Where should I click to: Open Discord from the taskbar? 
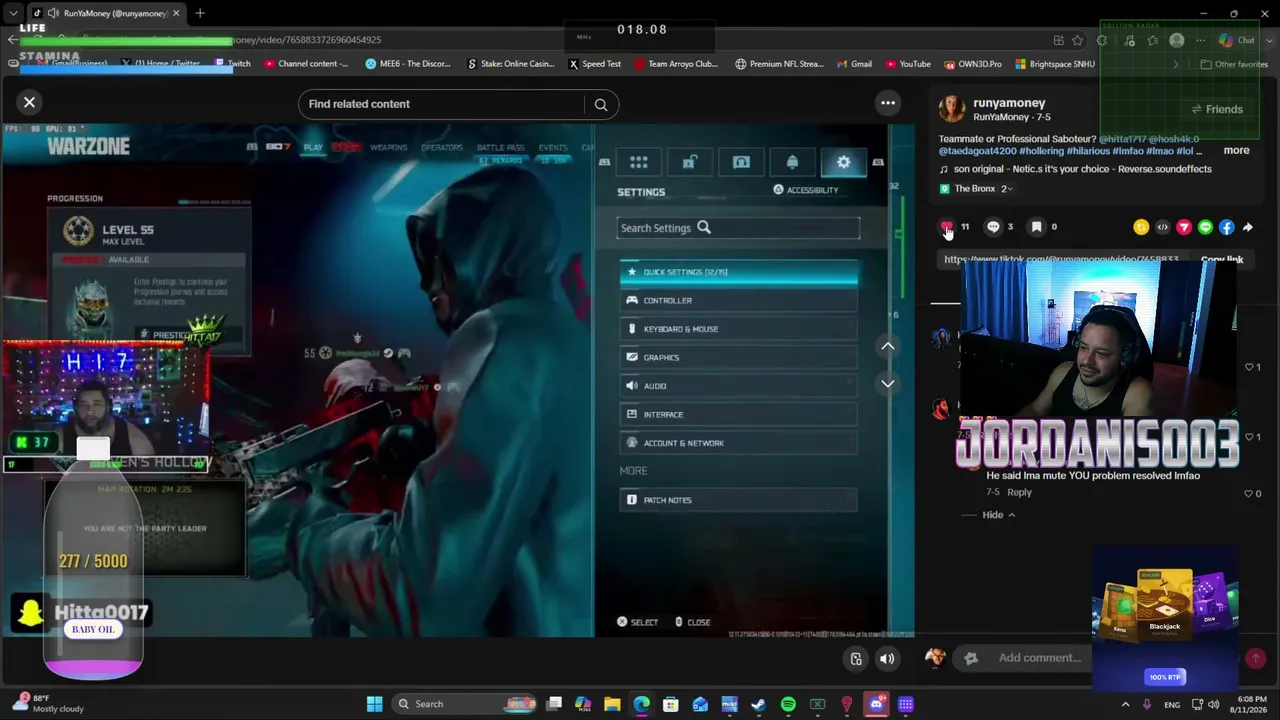(876, 704)
